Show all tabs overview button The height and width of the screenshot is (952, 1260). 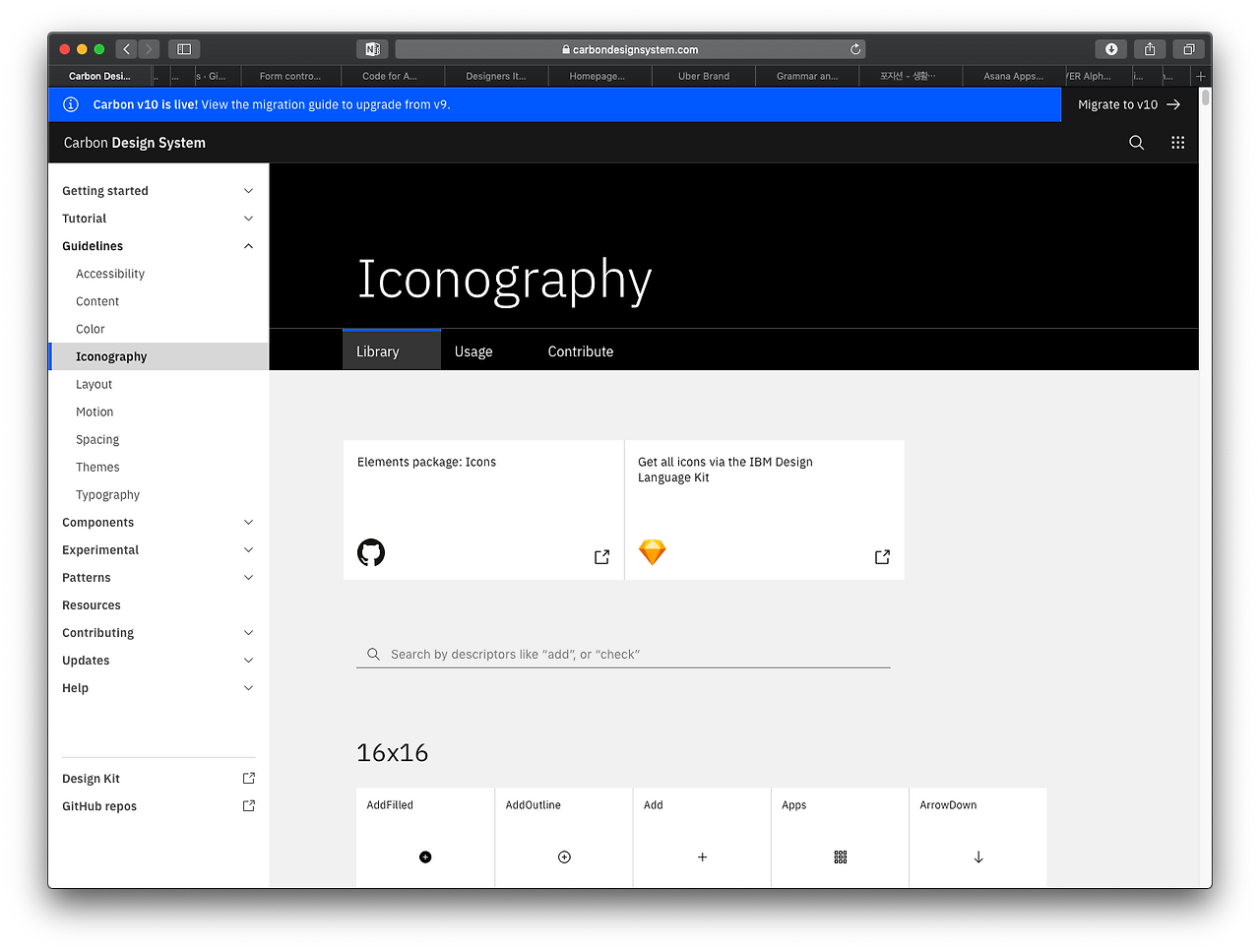pyautogui.click(x=1189, y=49)
